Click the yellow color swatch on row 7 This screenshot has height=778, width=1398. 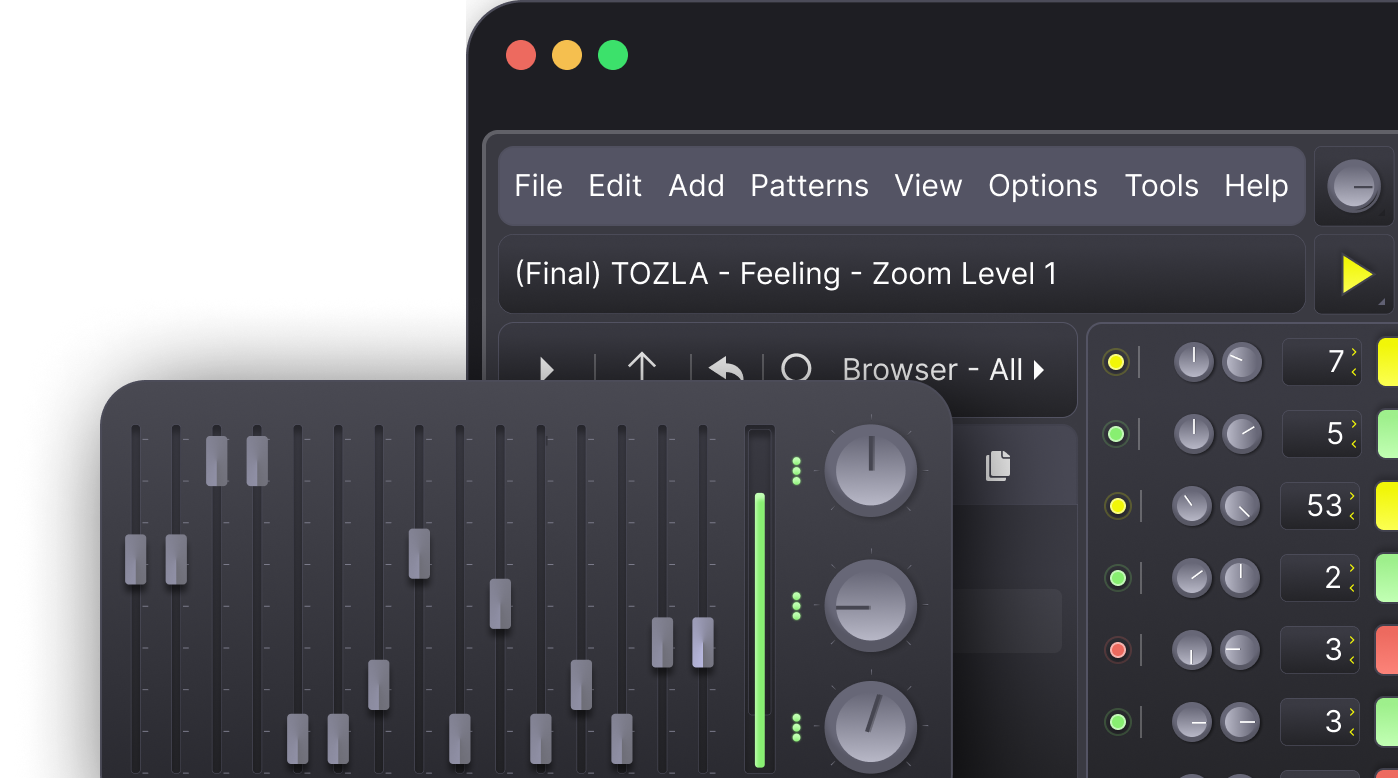tap(1388, 362)
